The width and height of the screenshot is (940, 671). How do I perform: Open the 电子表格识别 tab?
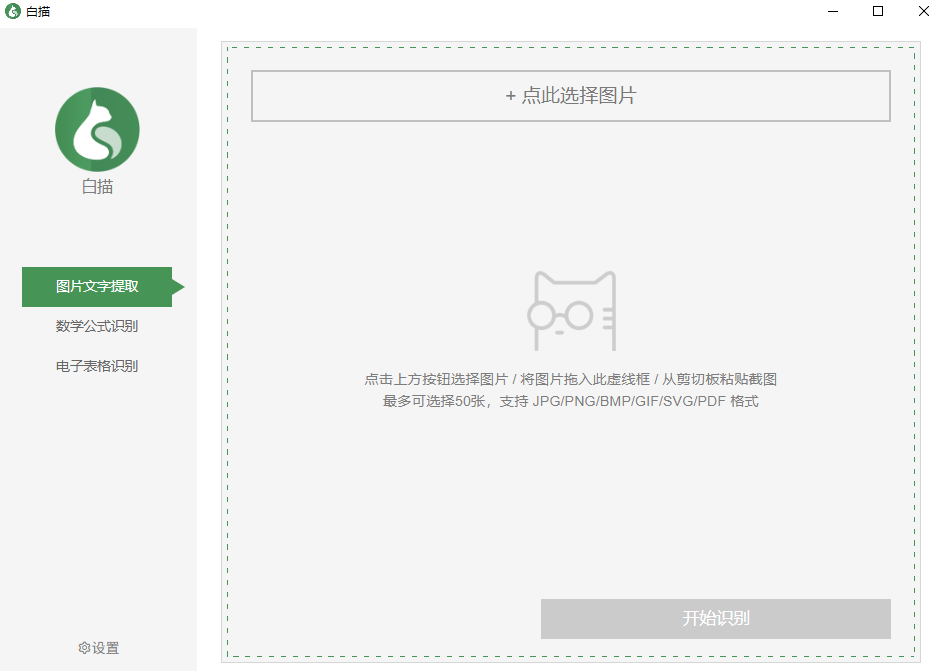[x=97, y=366]
